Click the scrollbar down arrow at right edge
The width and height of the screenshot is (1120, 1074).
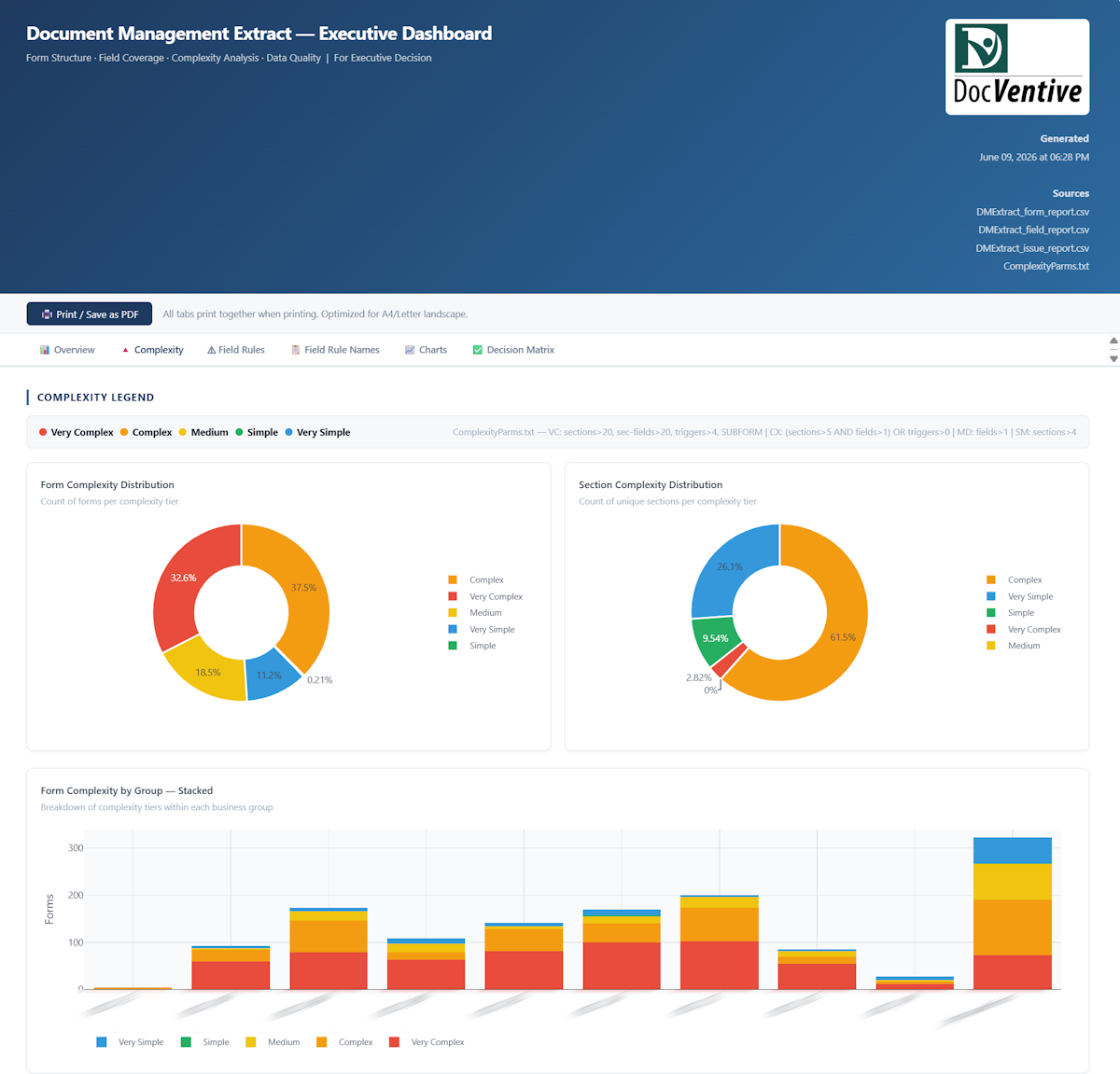tap(1113, 358)
